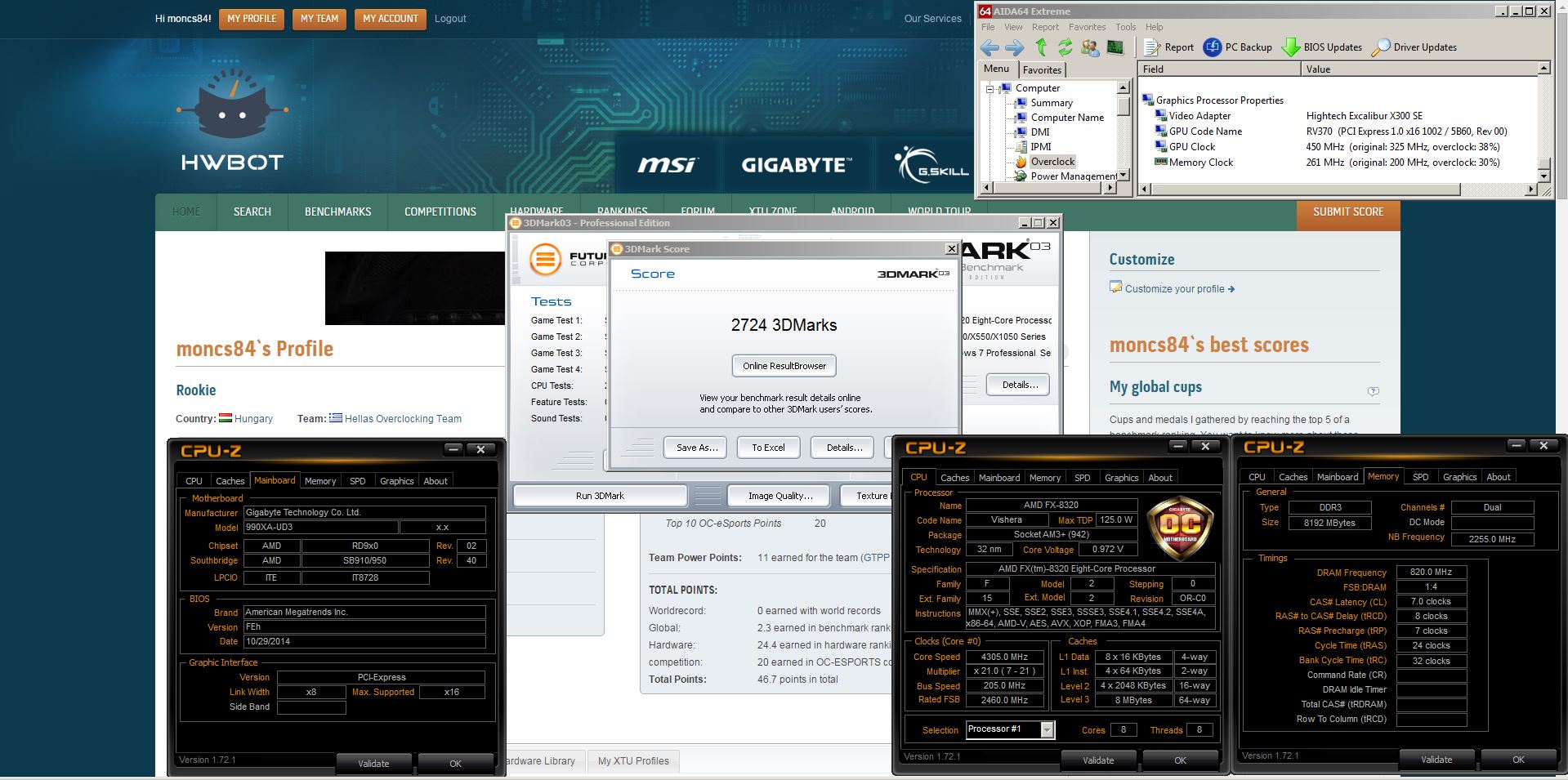Click HWBOT logo
This screenshot has height=780, width=1568.
[x=231, y=121]
